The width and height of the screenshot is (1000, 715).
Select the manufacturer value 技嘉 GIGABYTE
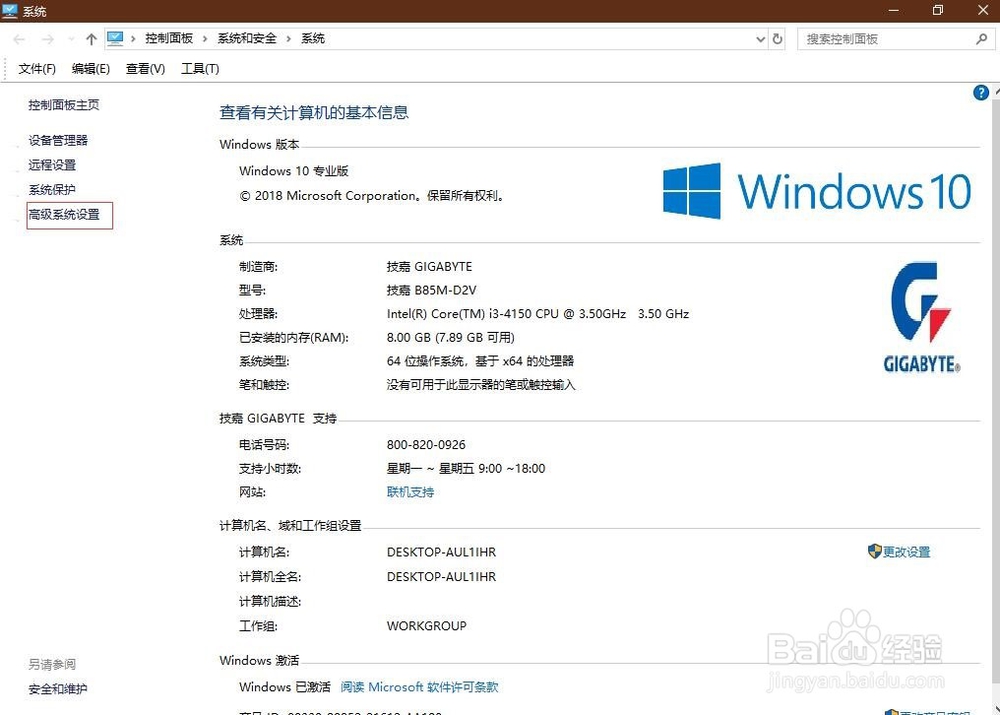point(429,267)
